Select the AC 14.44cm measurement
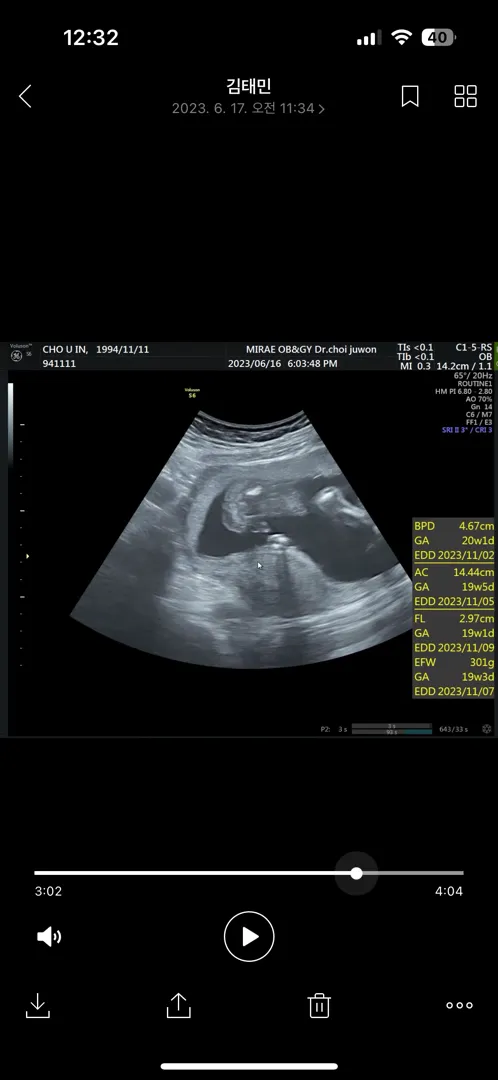Screen dimensions: 498x1080 454,572
